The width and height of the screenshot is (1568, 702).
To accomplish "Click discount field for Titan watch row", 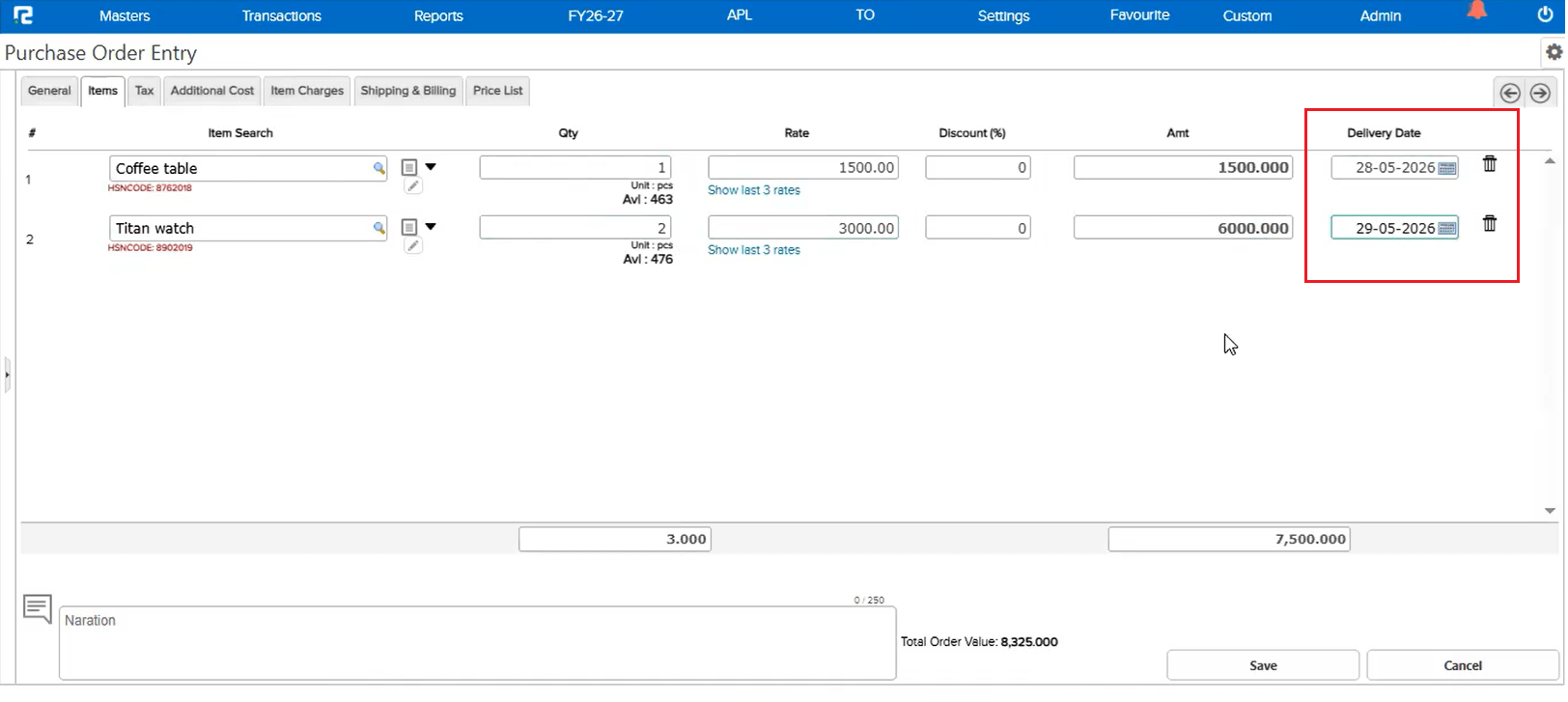I will (978, 227).
